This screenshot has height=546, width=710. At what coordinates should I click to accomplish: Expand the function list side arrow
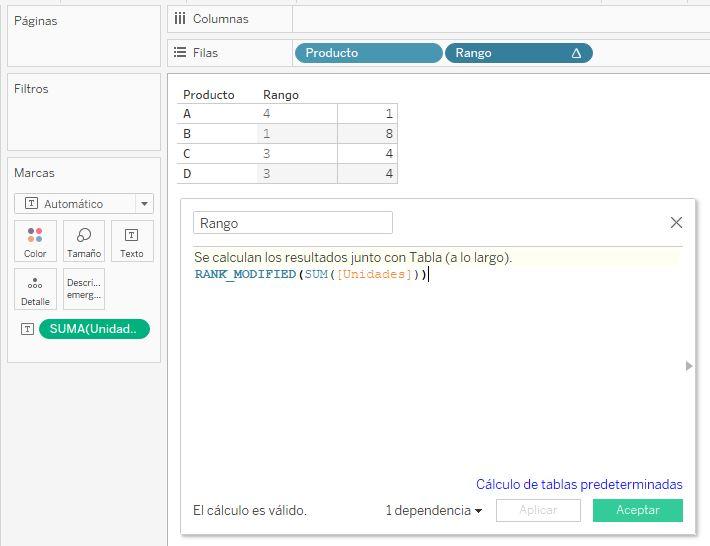689,366
